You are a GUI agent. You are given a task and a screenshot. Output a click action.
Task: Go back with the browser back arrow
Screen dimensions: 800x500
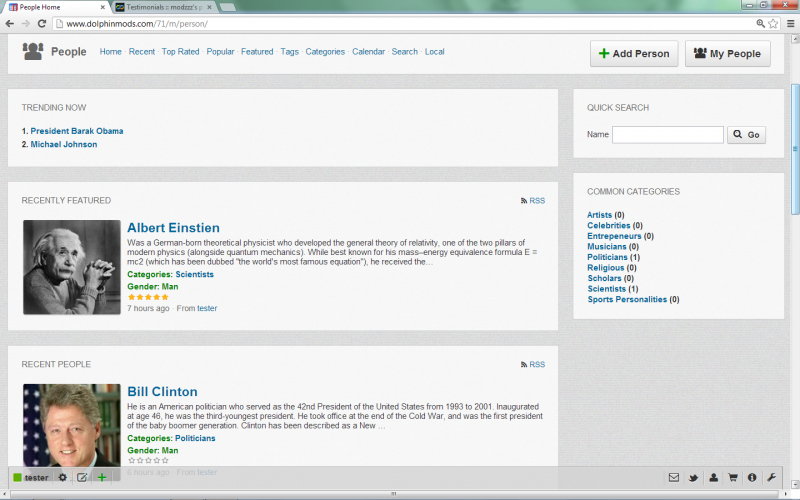coord(9,23)
